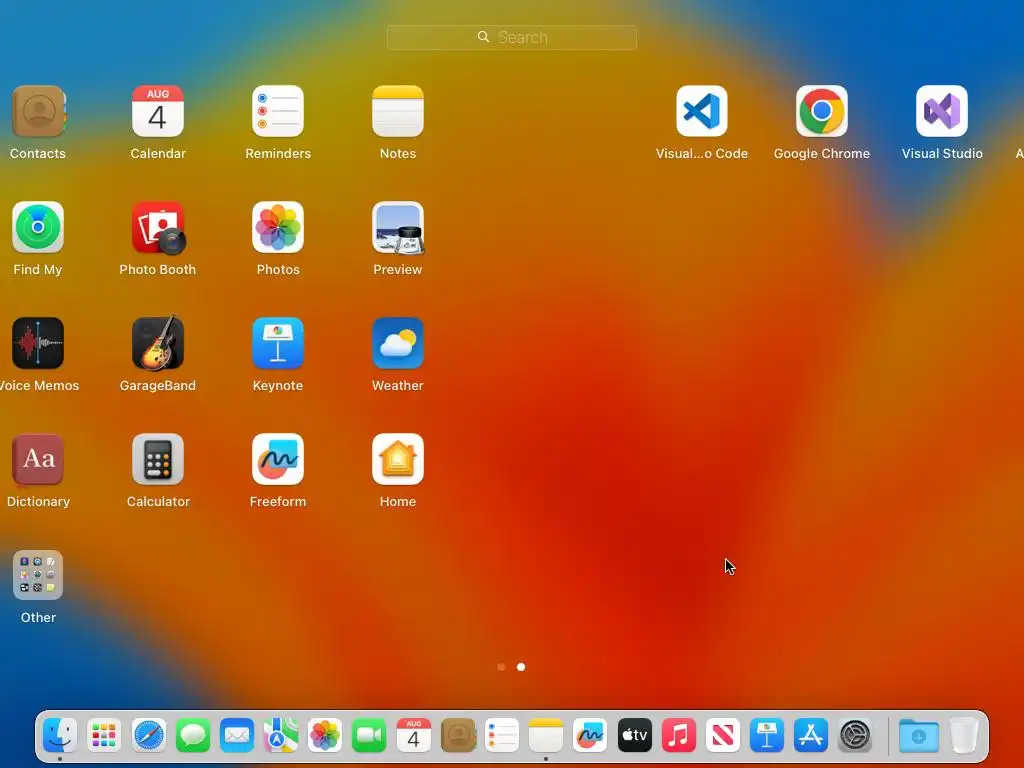Launch Keynote from the Dock
Screen dimensions: 1024x768
(x=767, y=736)
